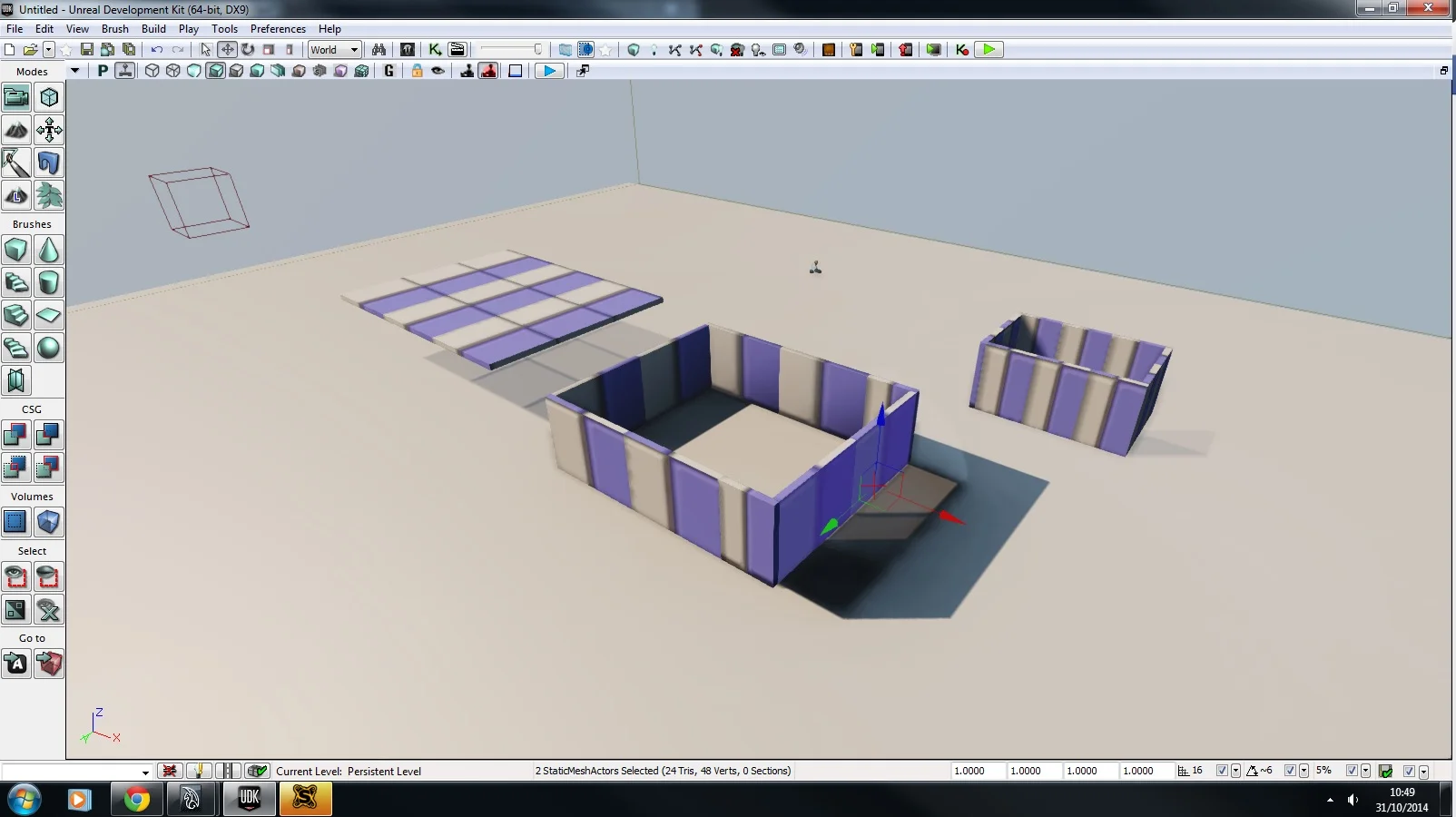Select Foliage mode icon
The image size is (1456, 817).
(x=49, y=195)
